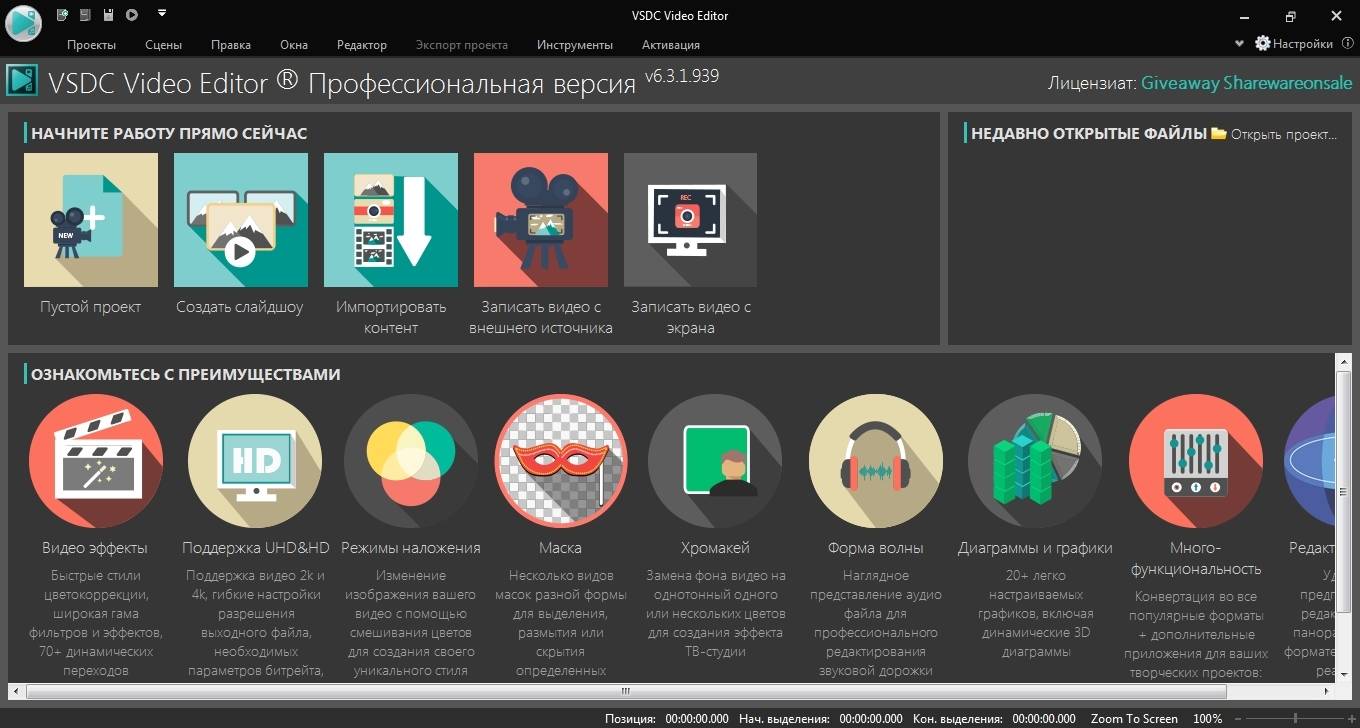The height and width of the screenshot is (728, 1360).
Task: Open the Проекты menu
Action: (91, 44)
